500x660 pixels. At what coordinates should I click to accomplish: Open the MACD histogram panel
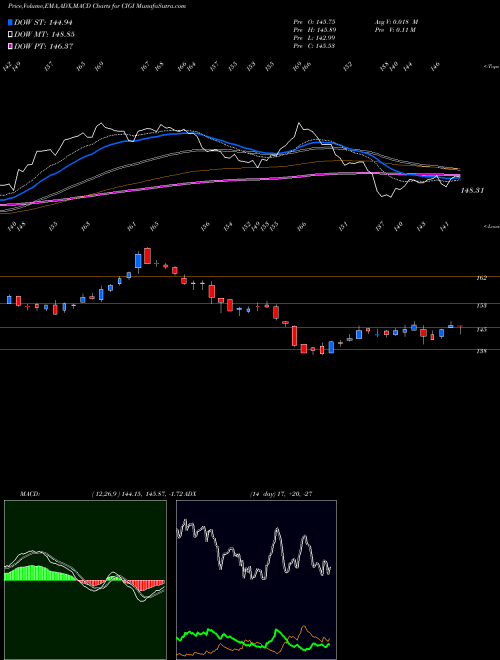(85, 580)
